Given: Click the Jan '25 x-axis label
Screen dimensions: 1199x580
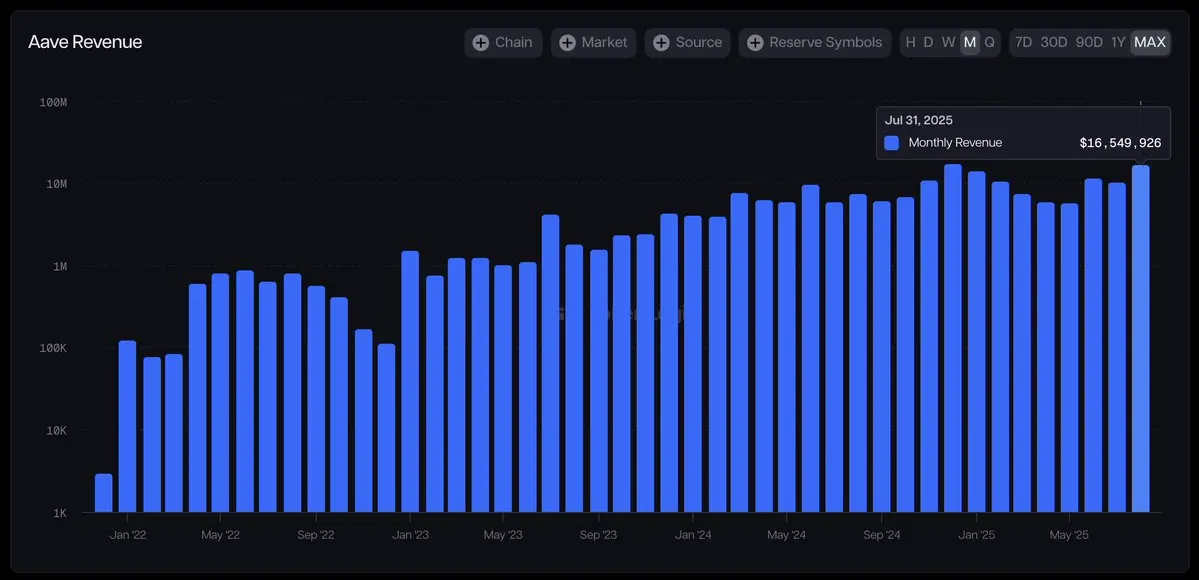Looking at the screenshot, I should pyautogui.click(x=976, y=535).
